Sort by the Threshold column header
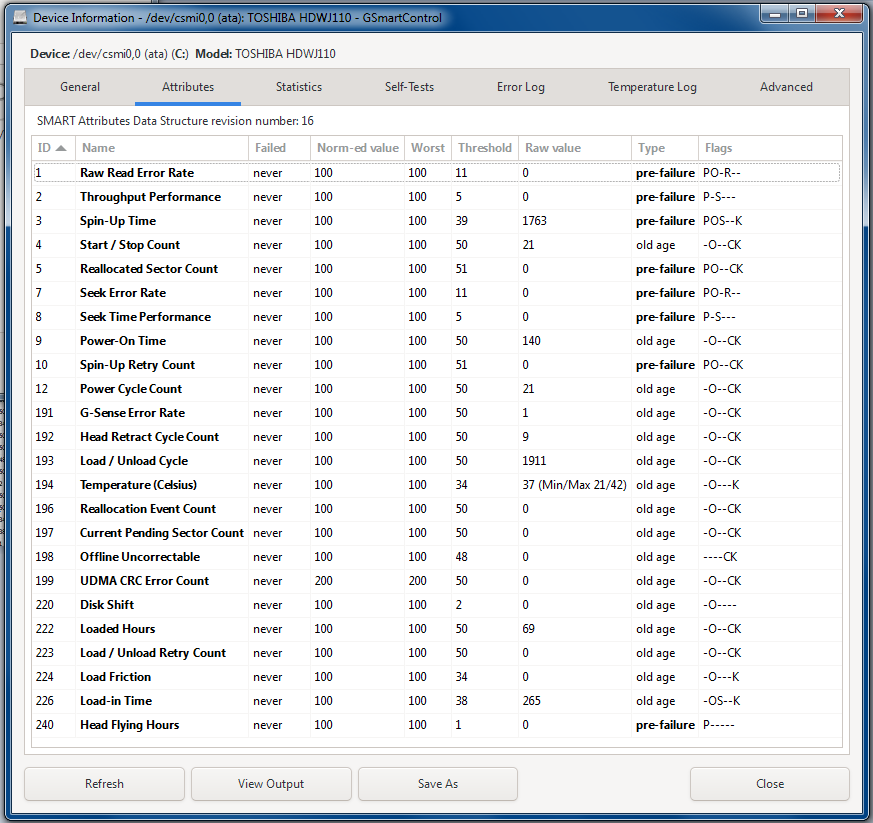Viewport: 873px width, 823px height. pos(484,148)
